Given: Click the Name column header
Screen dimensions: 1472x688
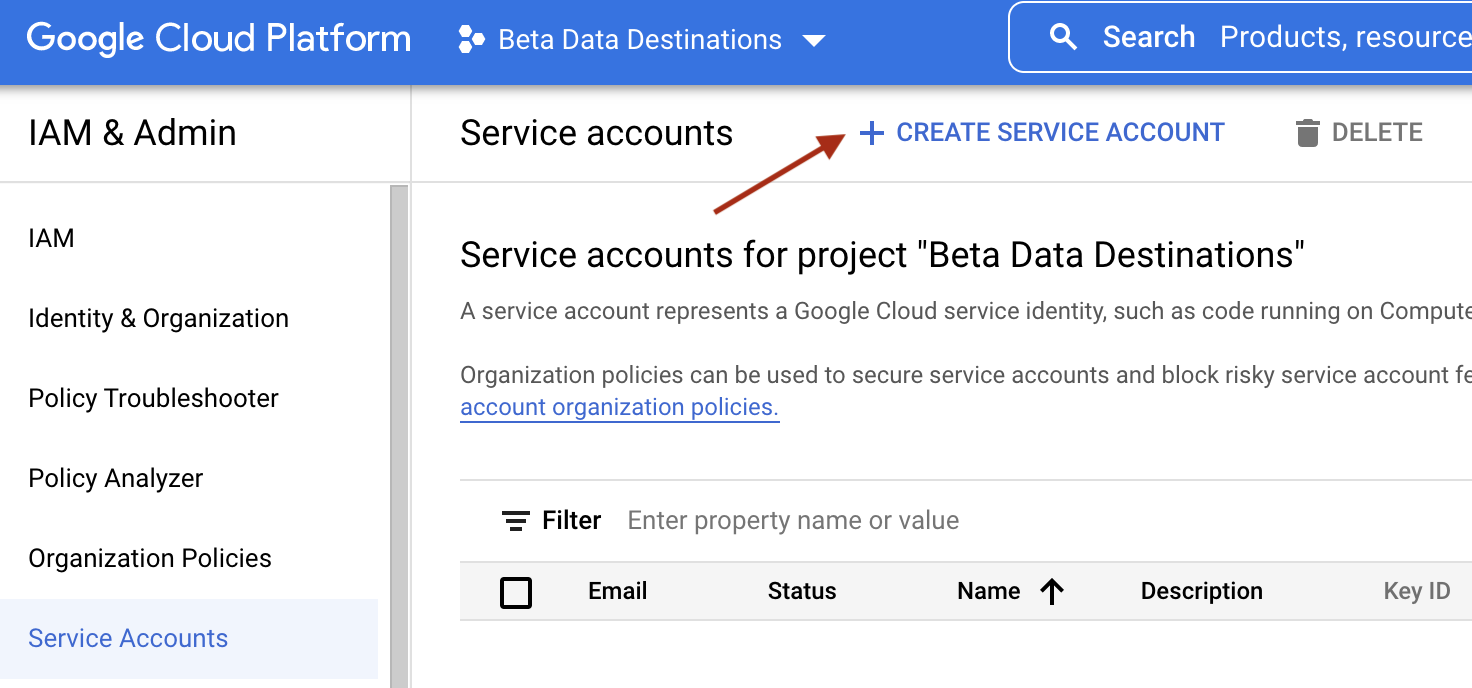Looking at the screenshot, I should 988,591.
